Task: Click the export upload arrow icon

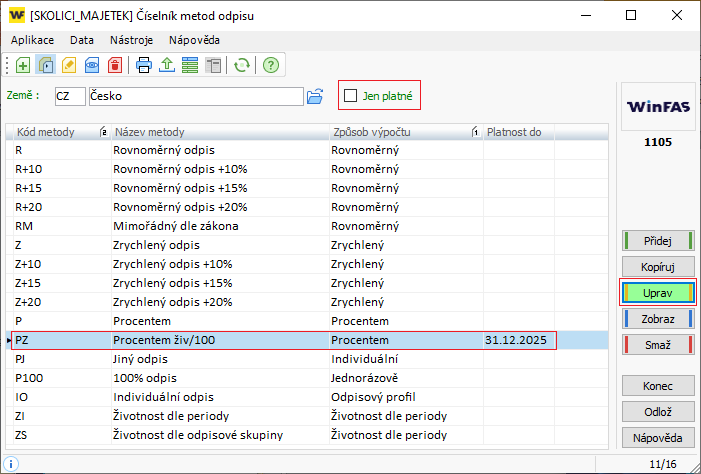Action: coord(166,66)
